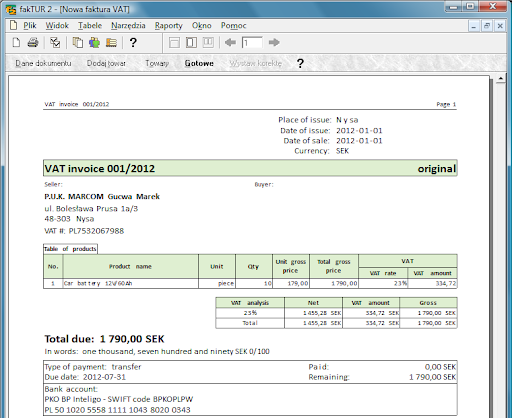Image resolution: width=512 pixels, height=418 pixels.
Task: Minimize the inner document window
Action: [474, 26]
